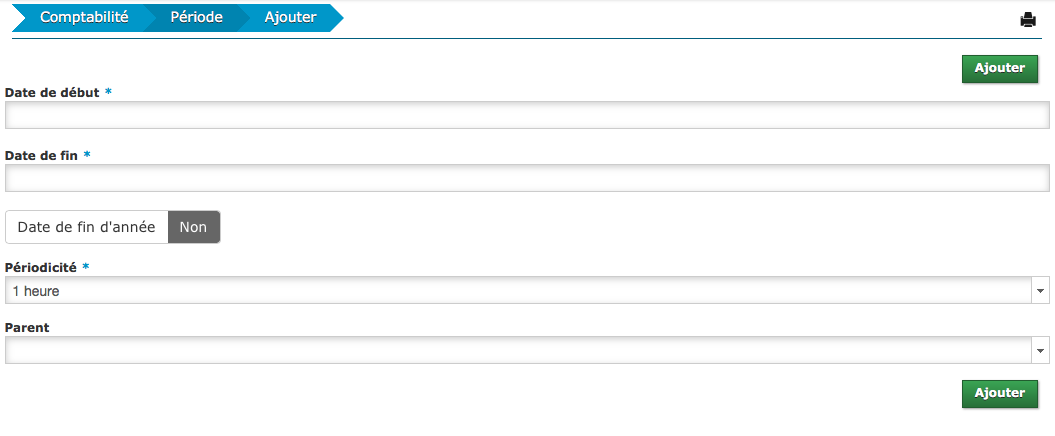Click the Parent field label
This screenshot has width=1055, height=436.
tap(27, 327)
